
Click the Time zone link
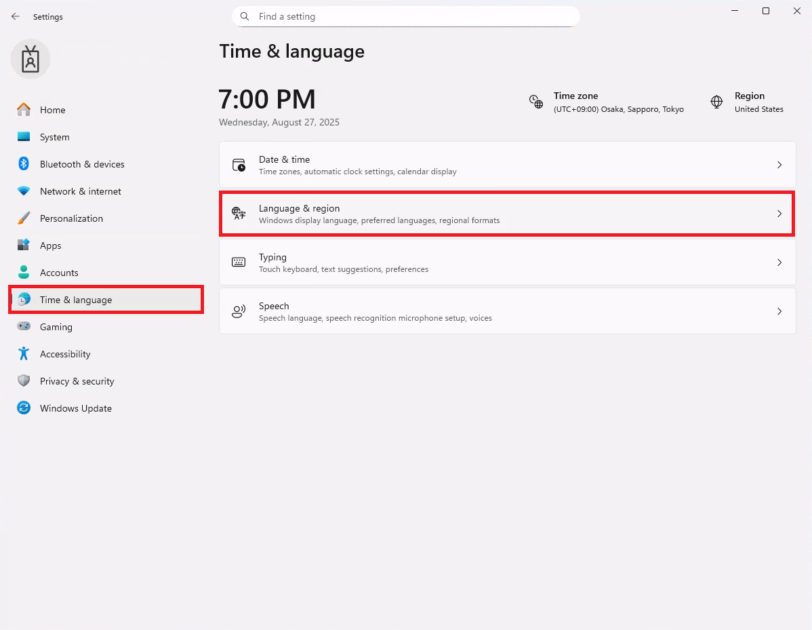[606, 102]
